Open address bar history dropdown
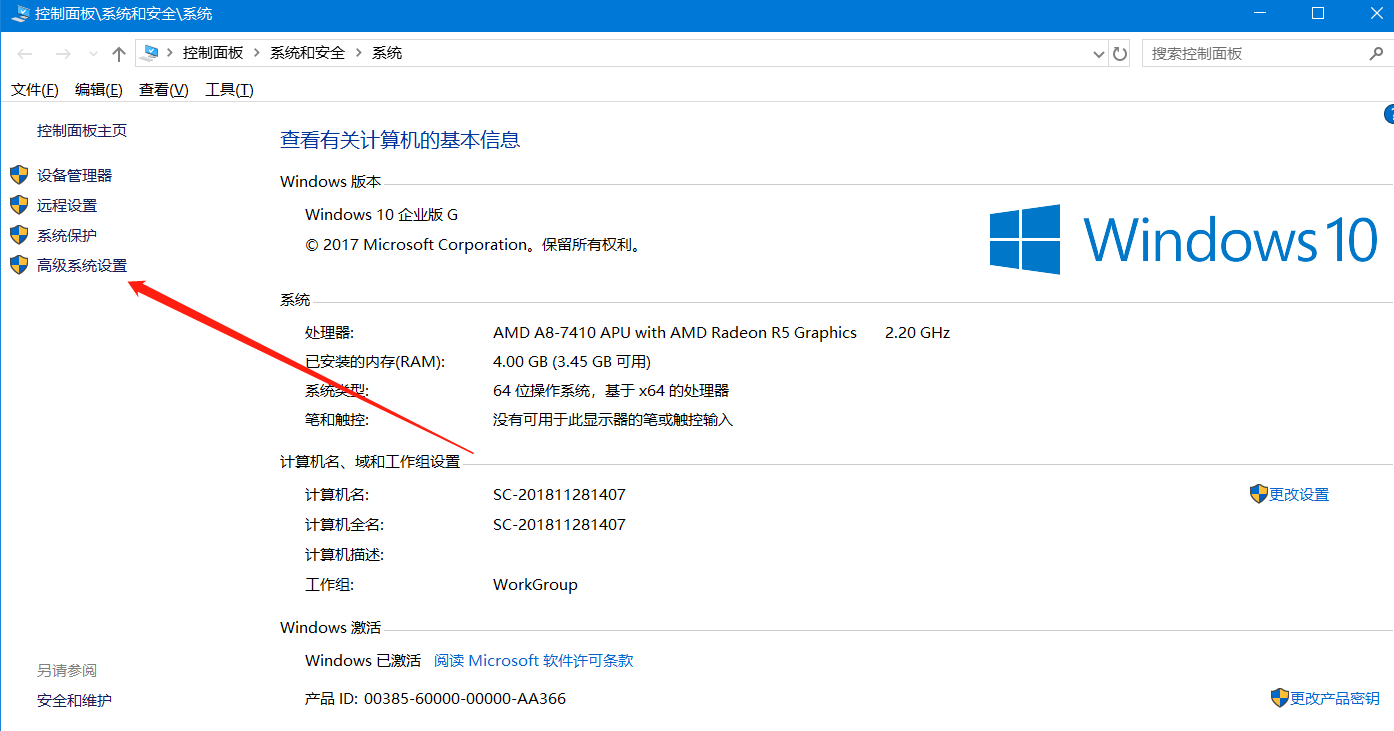 [1099, 54]
